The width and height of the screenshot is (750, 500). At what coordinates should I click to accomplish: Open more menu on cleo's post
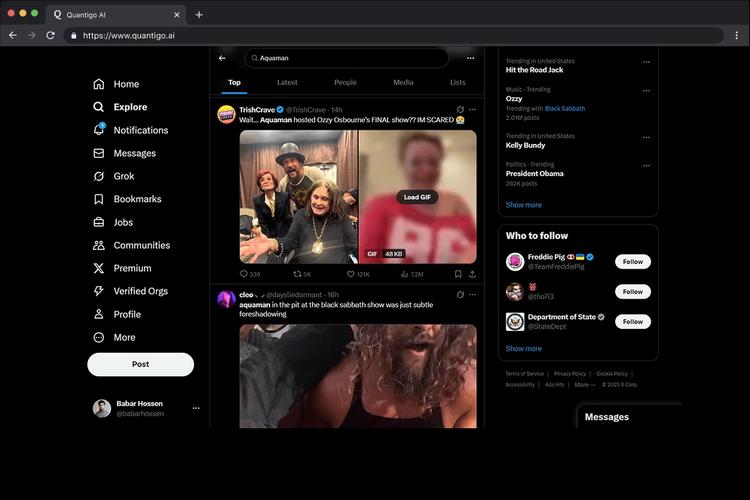(x=473, y=295)
